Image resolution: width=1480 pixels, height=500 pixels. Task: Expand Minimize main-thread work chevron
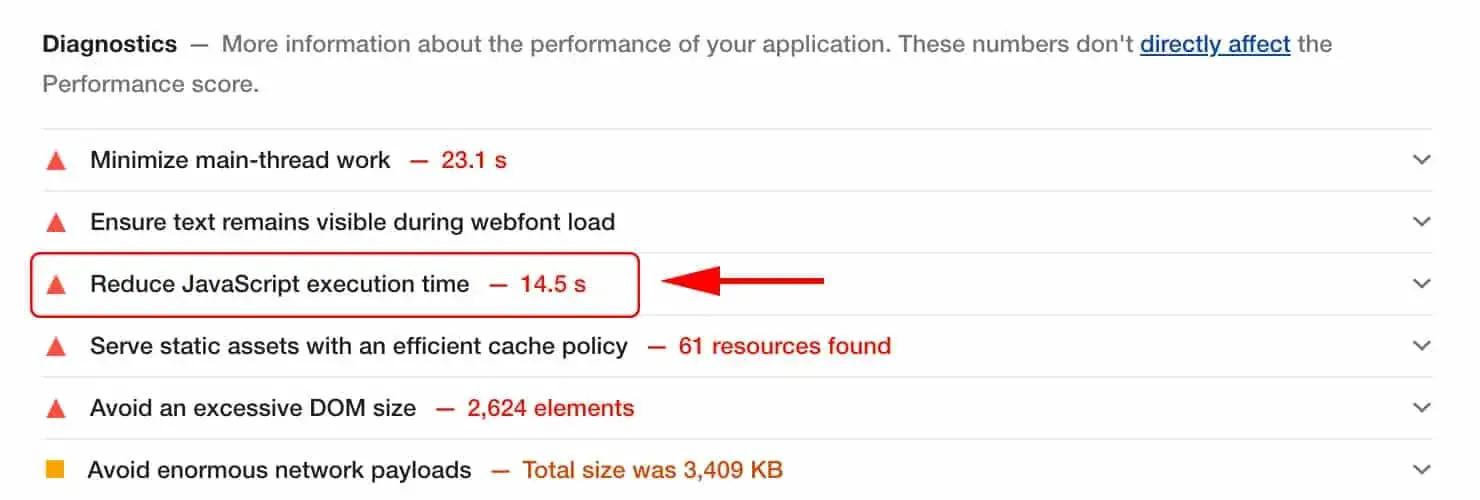pyautogui.click(x=1421, y=160)
